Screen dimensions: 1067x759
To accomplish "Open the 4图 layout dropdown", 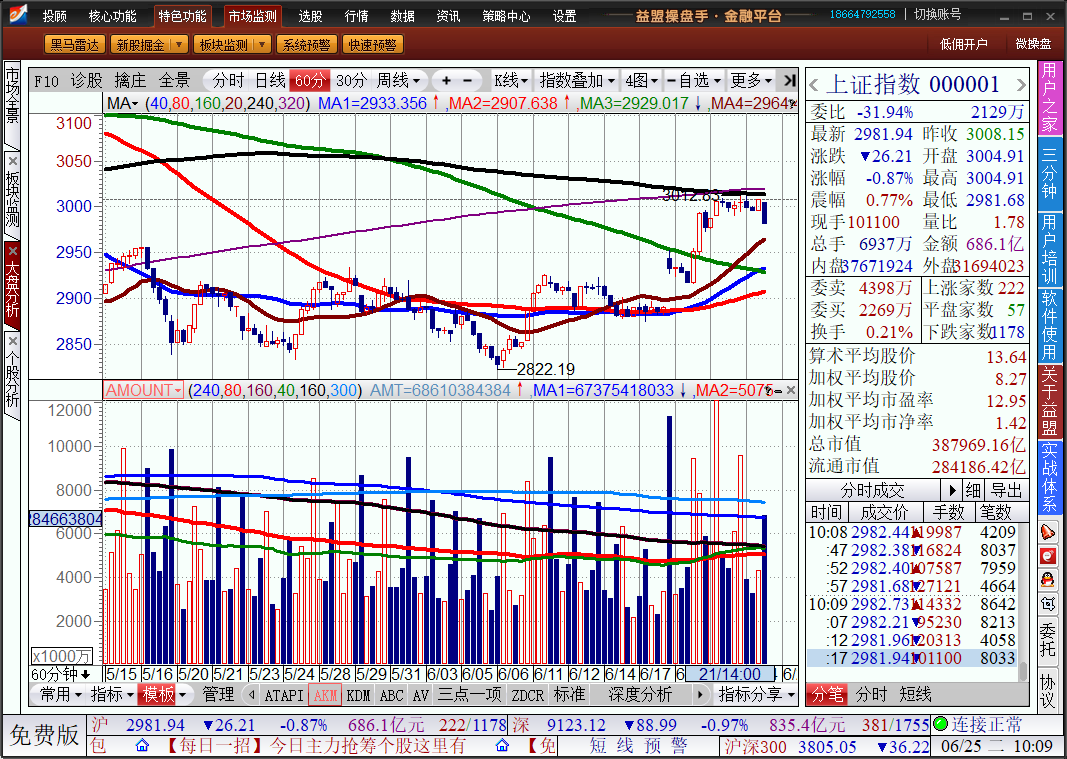I will click(655, 81).
